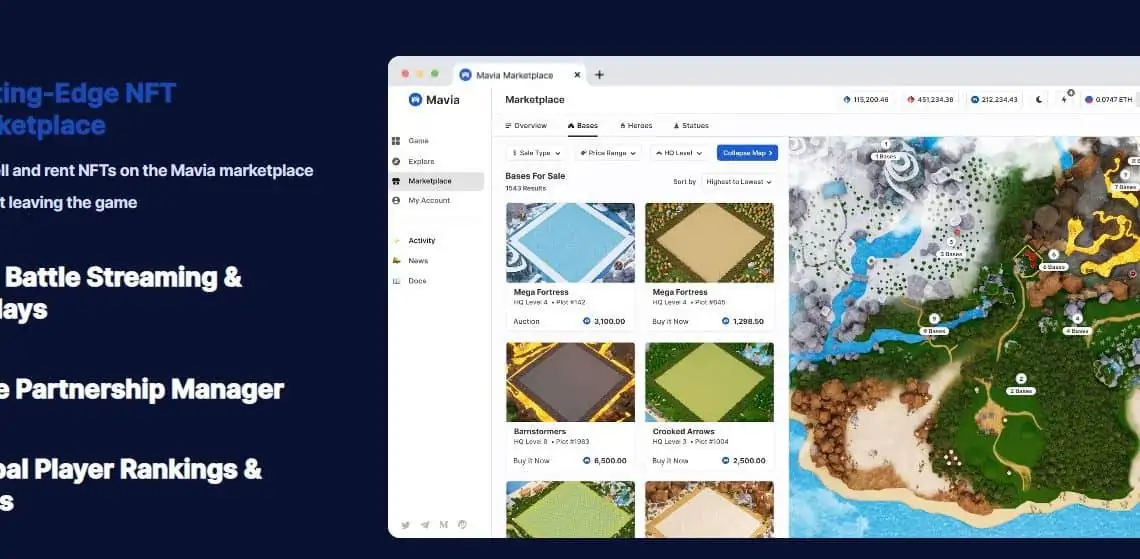The width and height of the screenshot is (1140, 559).
Task: Click the 212,234.43 Mavia token balance
Action: [994, 100]
